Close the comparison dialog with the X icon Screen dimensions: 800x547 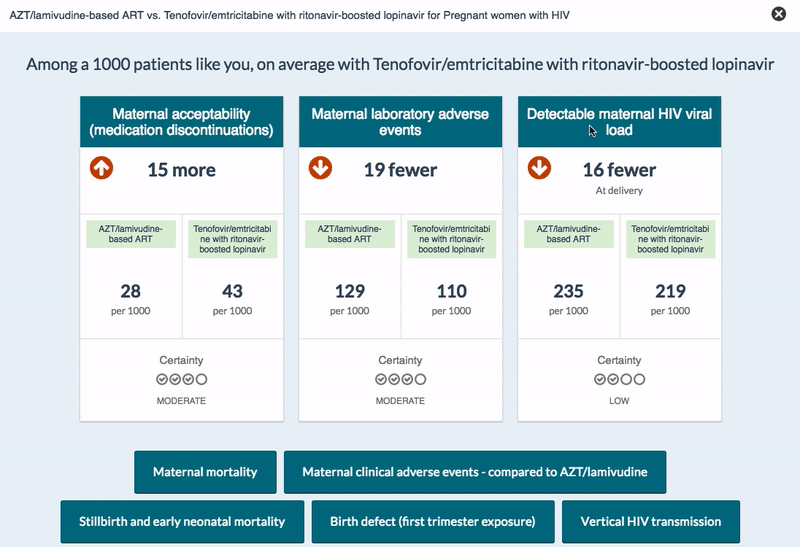point(779,14)
